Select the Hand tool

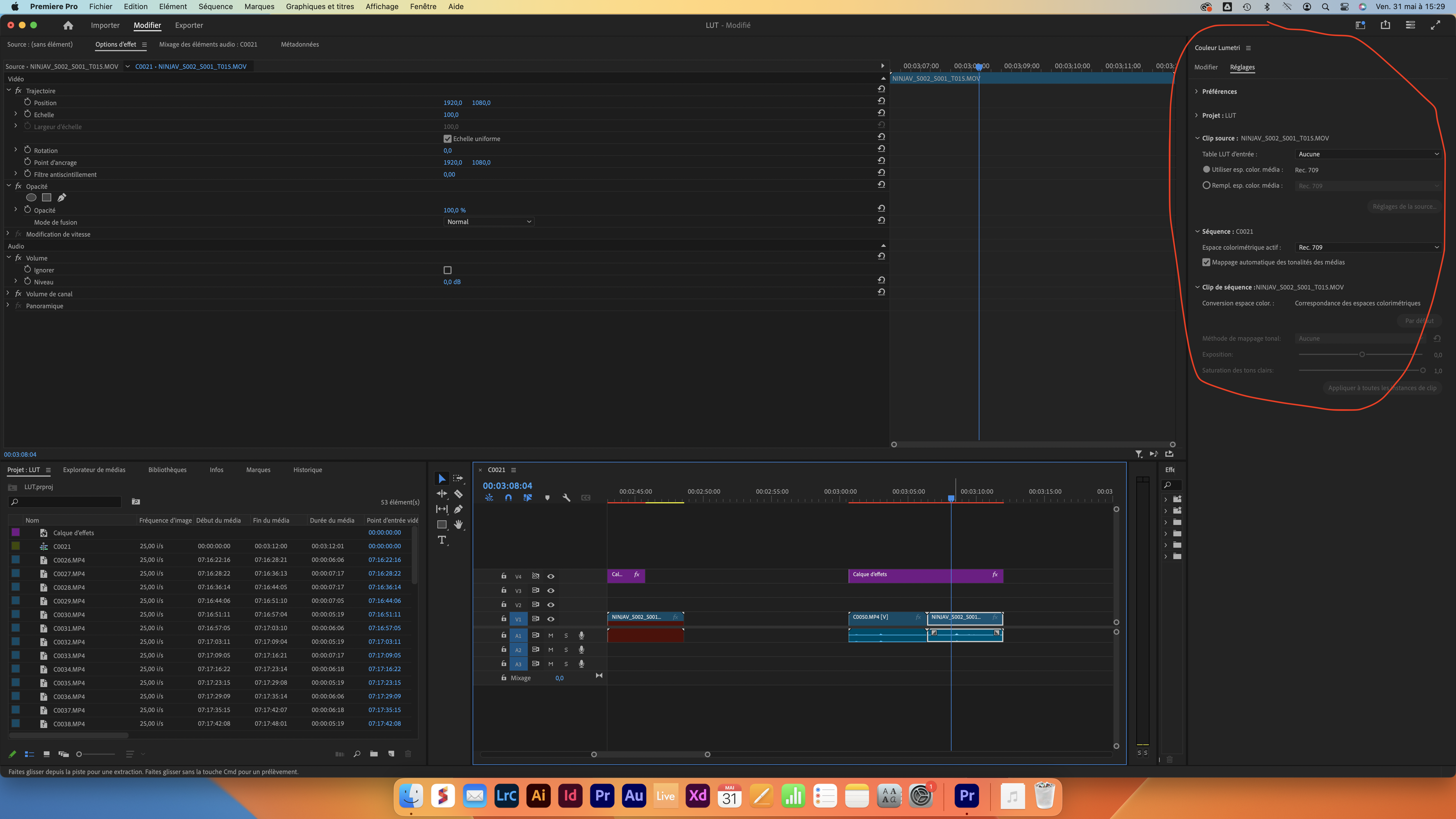[458, 525]
